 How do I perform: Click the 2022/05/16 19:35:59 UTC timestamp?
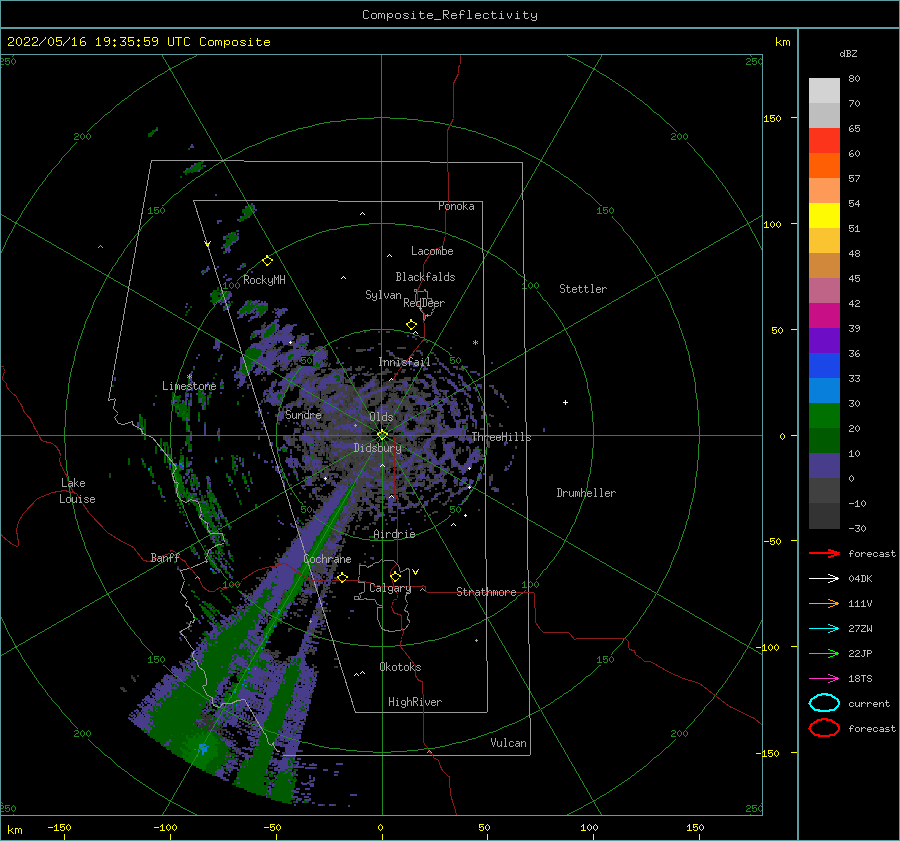99,42
